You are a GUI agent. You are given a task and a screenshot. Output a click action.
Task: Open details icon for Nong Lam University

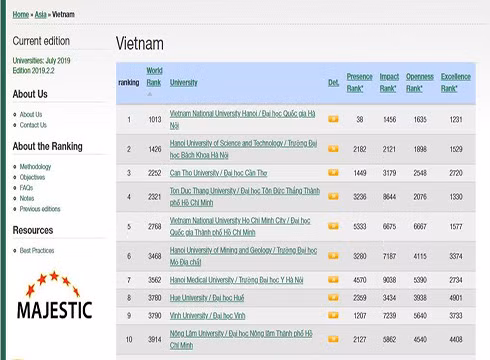click(x=333, y=339)
